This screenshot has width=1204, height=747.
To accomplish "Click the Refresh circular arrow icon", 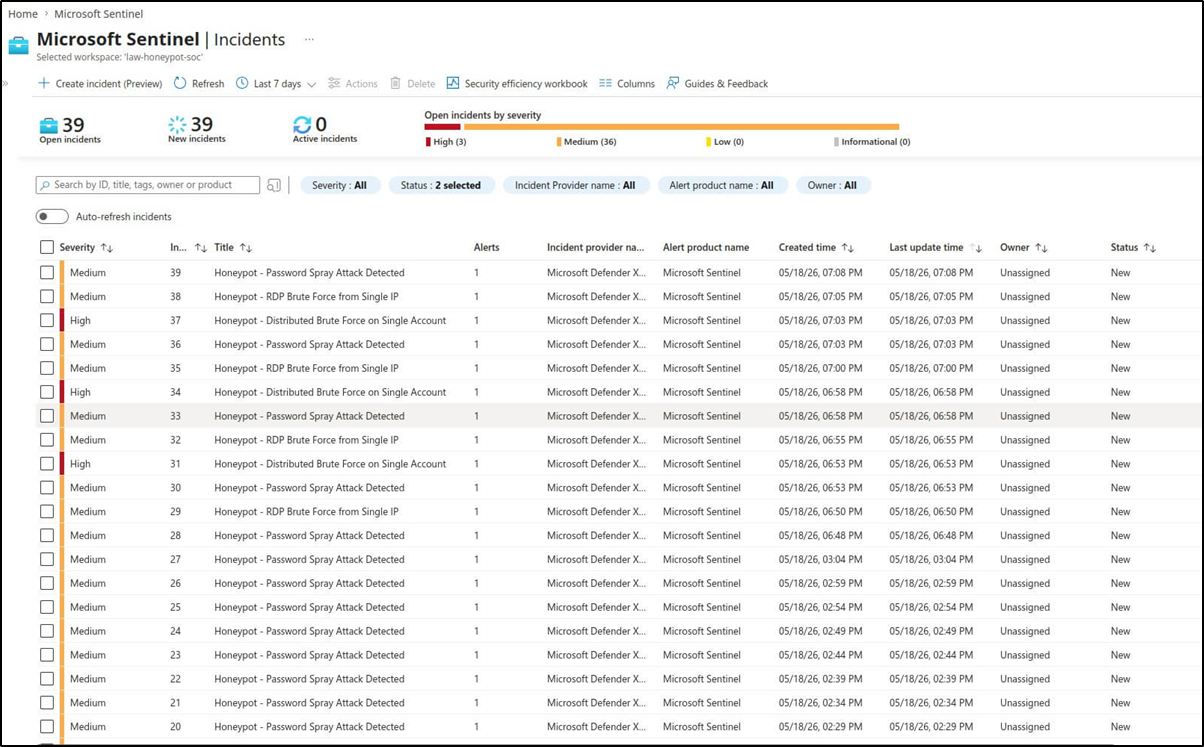I will click(x=180, y=84).
